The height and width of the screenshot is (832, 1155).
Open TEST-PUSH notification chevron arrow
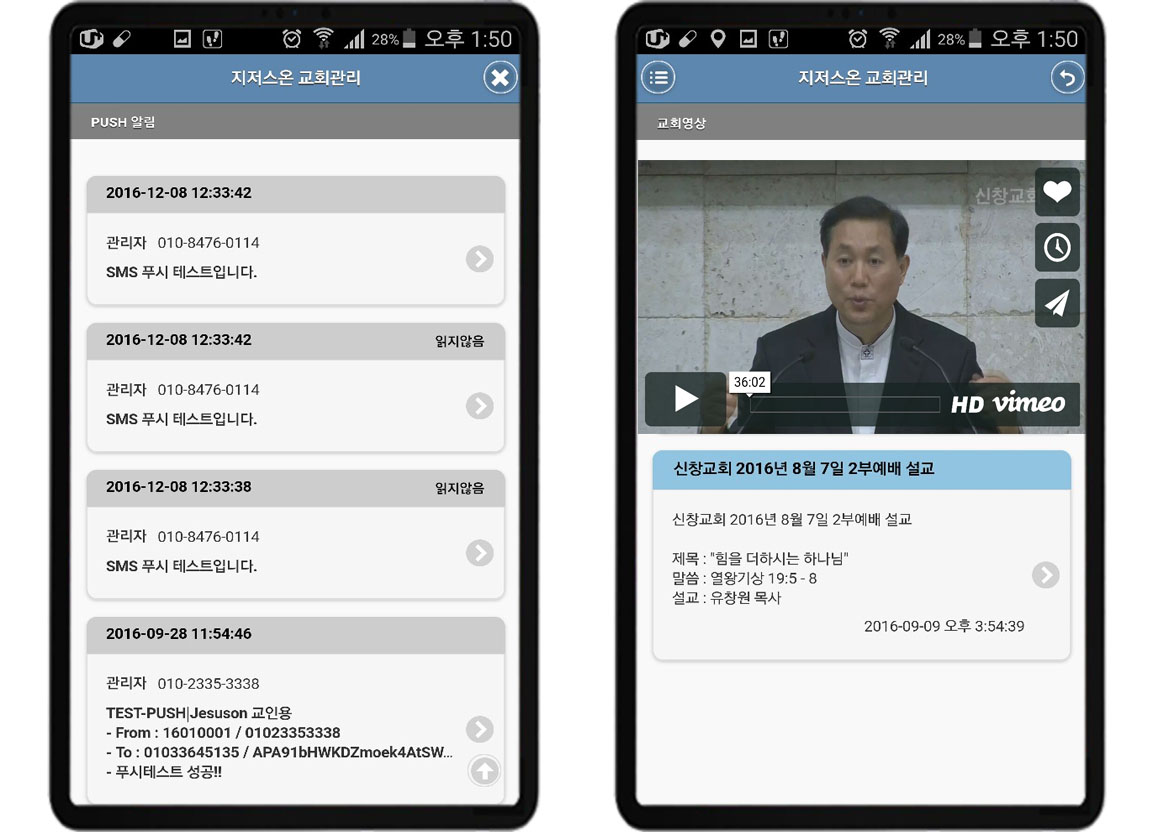pos(480,729)
